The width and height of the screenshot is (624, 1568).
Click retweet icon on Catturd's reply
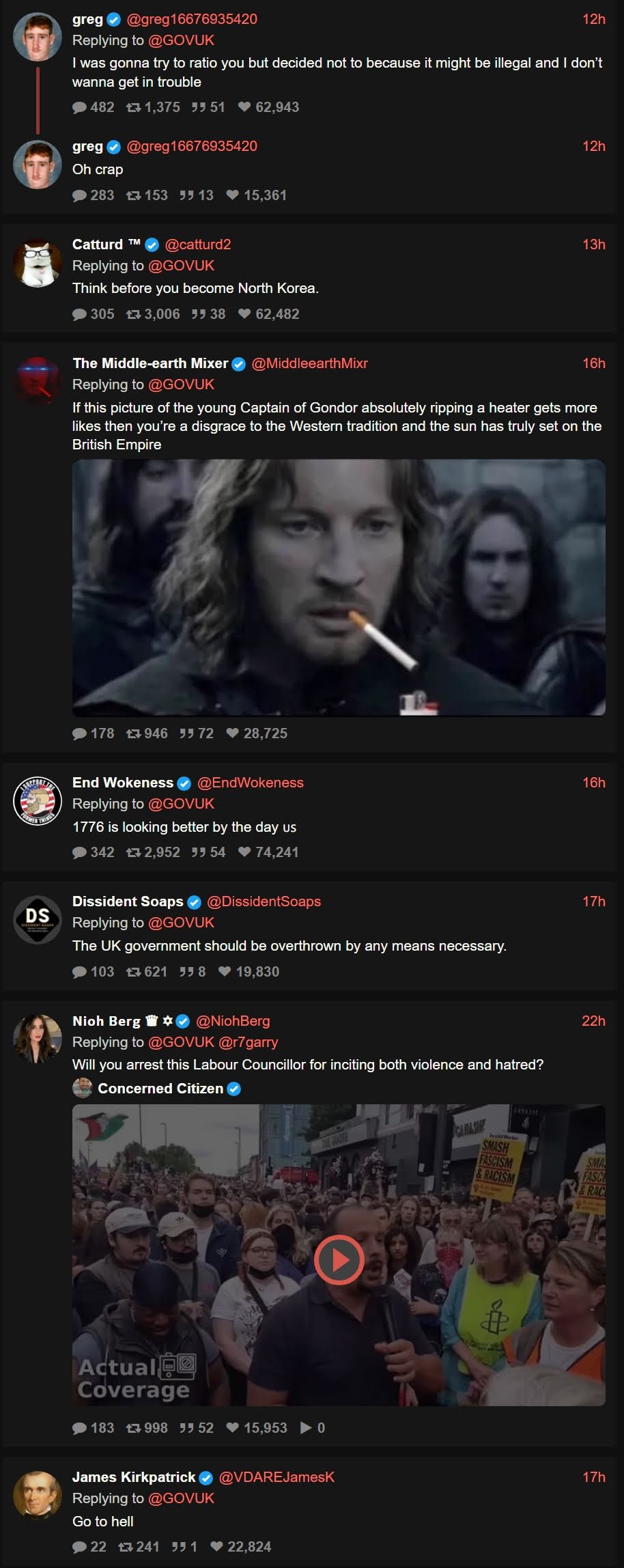click(133, 314)
